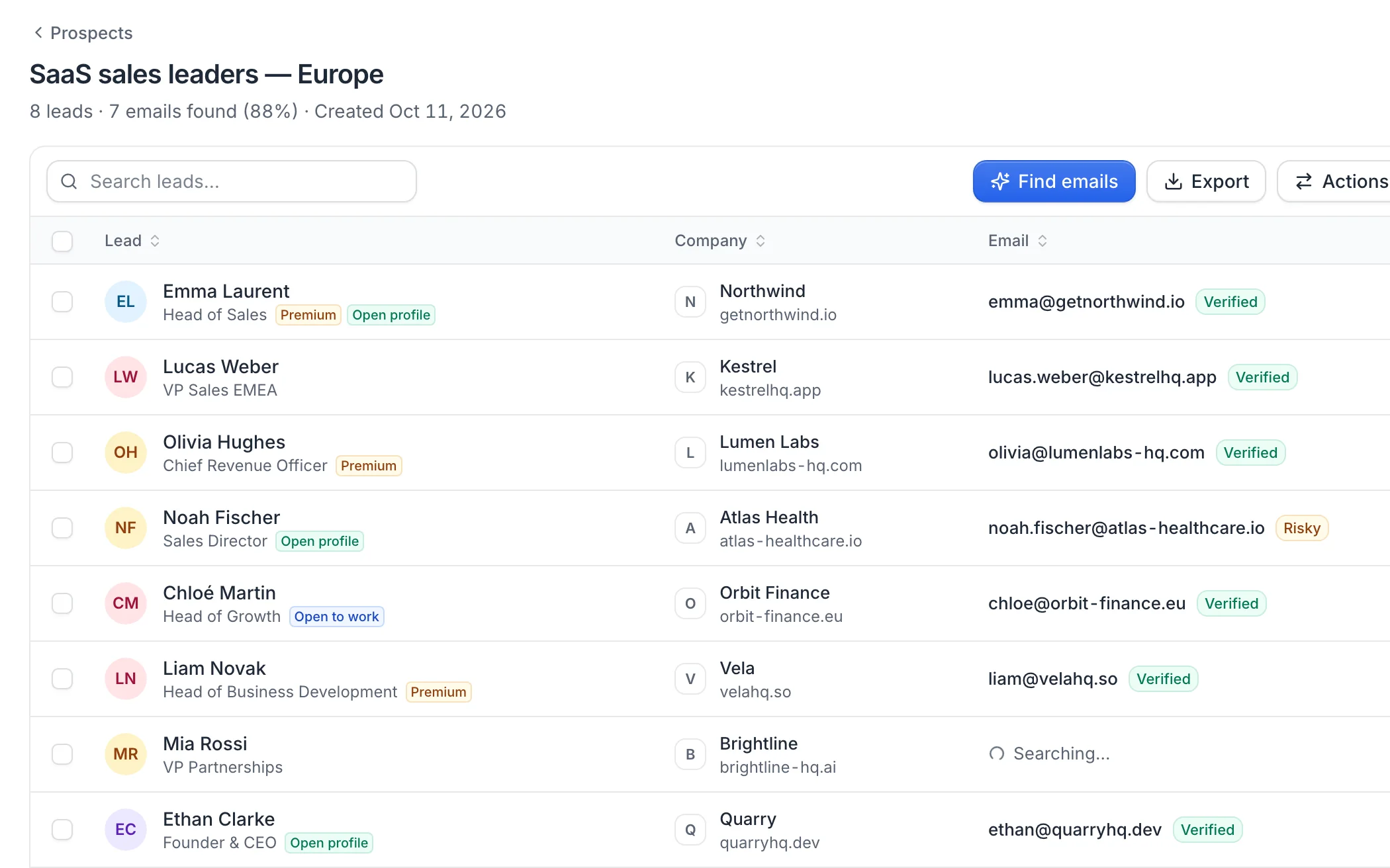Click the Kestrel K company logo
Viewport: 1390px width, 868px height.
point(690,377)
